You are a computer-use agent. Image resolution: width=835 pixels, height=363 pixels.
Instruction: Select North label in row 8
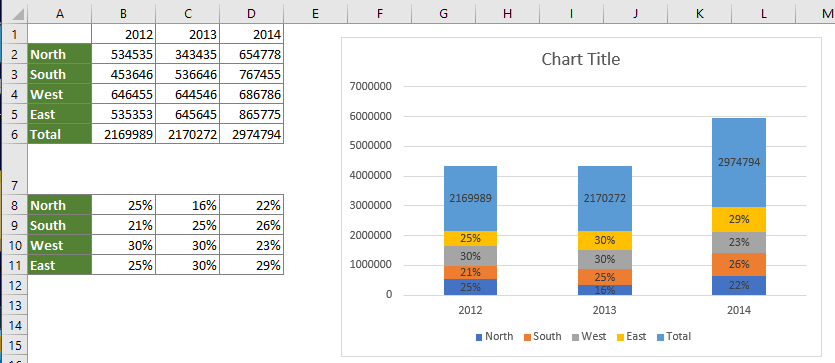tap(60, 205)
